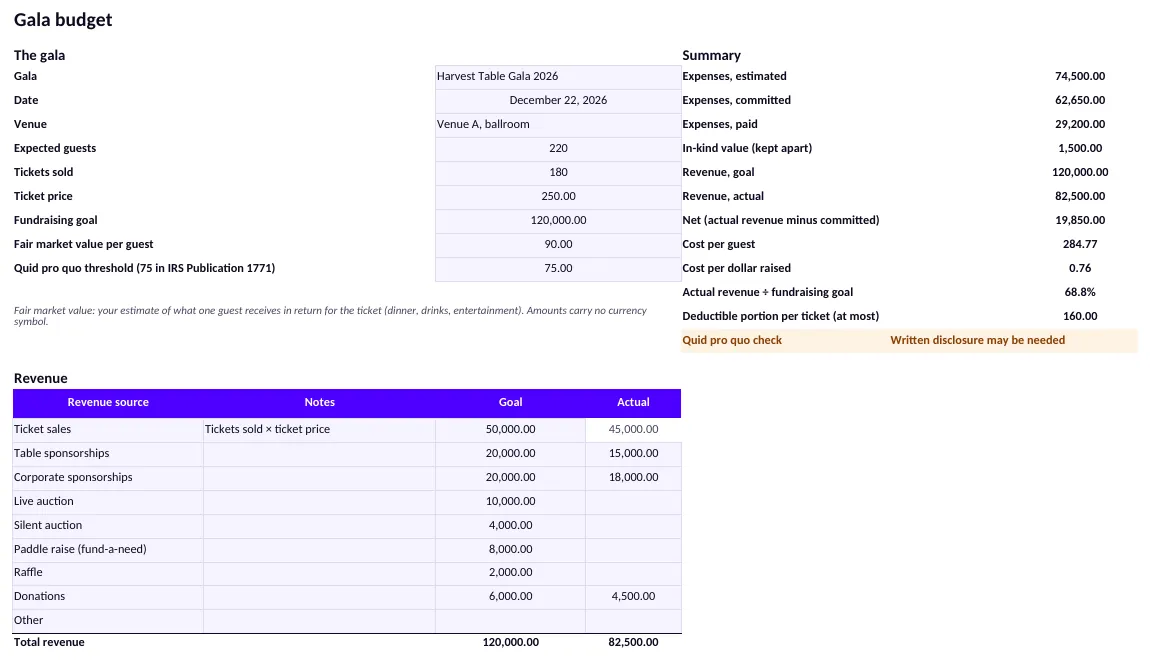Select Ticket sales actual 45,000.00
This screenshot has height=666, width=1150.
click(633, 429)
